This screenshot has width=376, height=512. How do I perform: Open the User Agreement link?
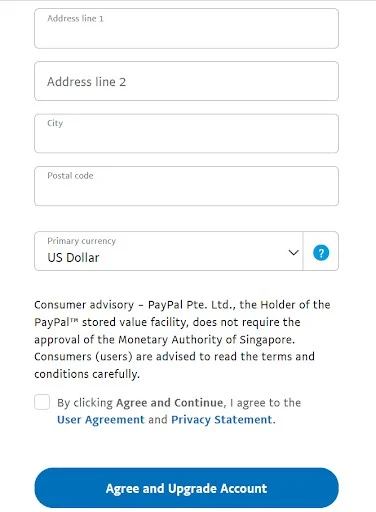pos(101,419)
